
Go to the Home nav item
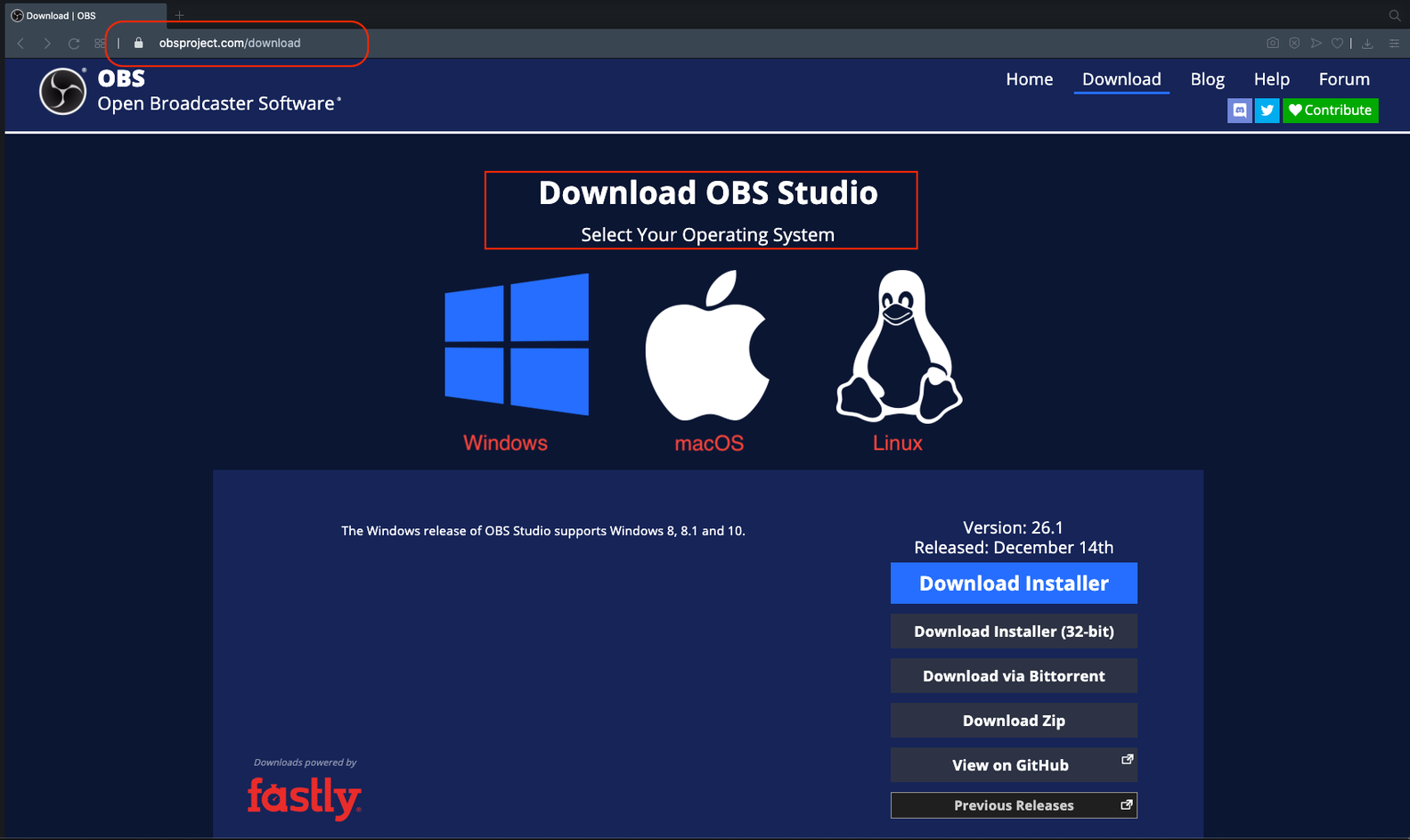[x=1029, y=79]
